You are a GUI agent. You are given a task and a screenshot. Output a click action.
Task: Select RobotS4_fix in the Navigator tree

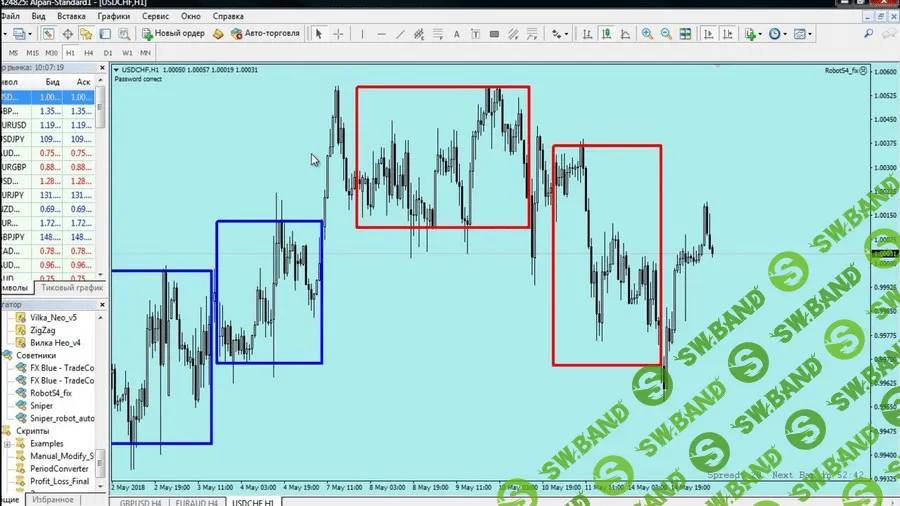51,393
